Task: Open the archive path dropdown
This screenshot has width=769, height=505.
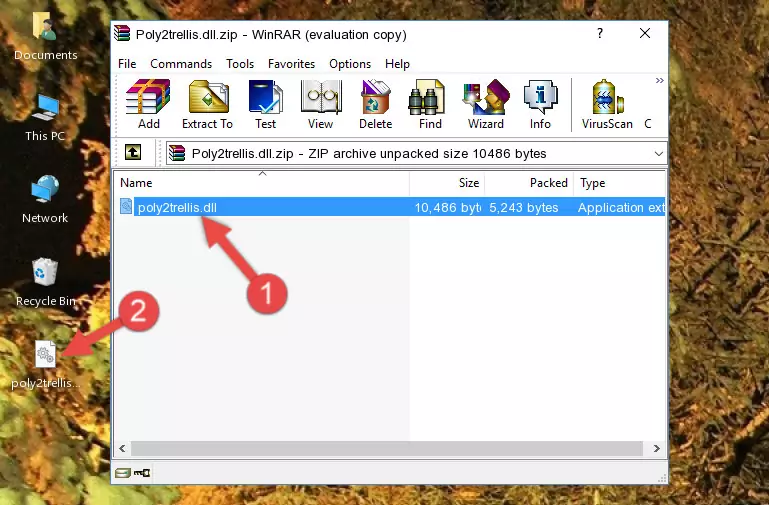Action: pos(659,153)
